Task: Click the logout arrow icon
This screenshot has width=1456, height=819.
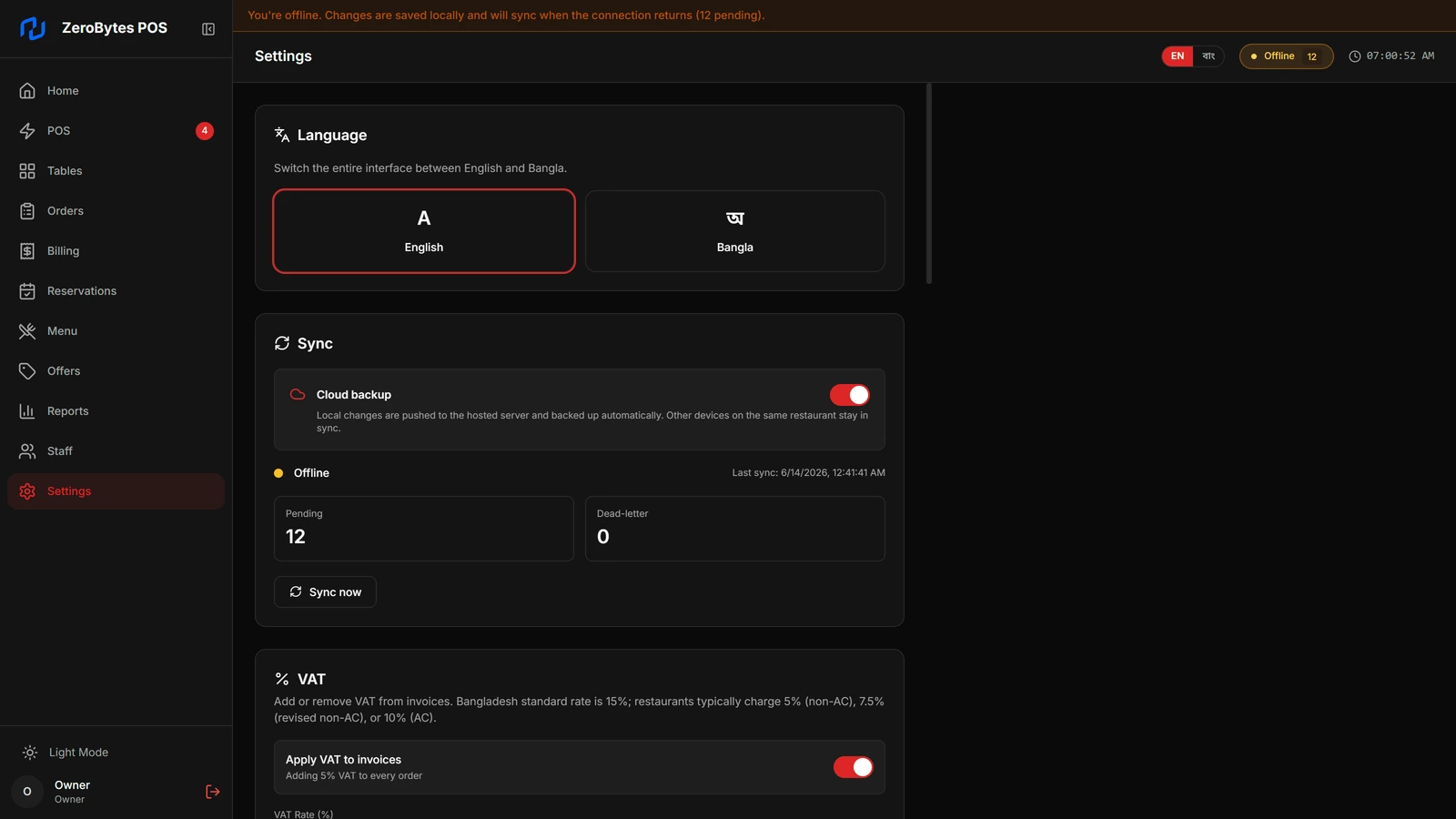Action: coord(213,792)
